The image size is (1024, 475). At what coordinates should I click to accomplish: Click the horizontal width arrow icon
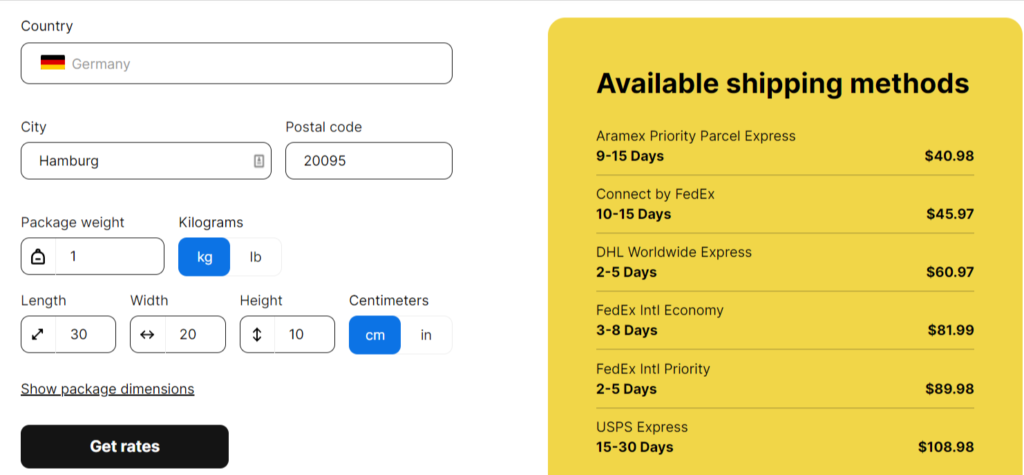pyautogui.click(x=148, y=335)
